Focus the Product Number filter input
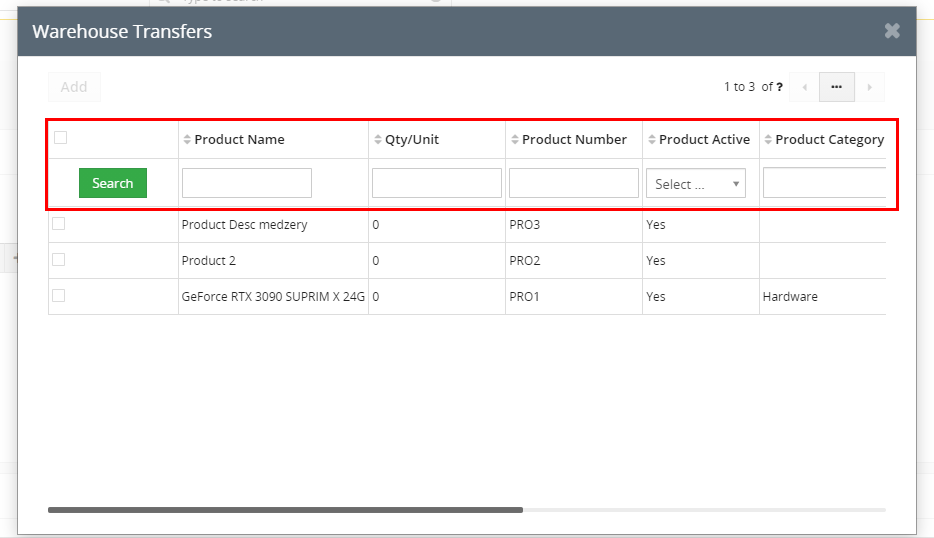The image size is (934, 538). coord(573,183)
